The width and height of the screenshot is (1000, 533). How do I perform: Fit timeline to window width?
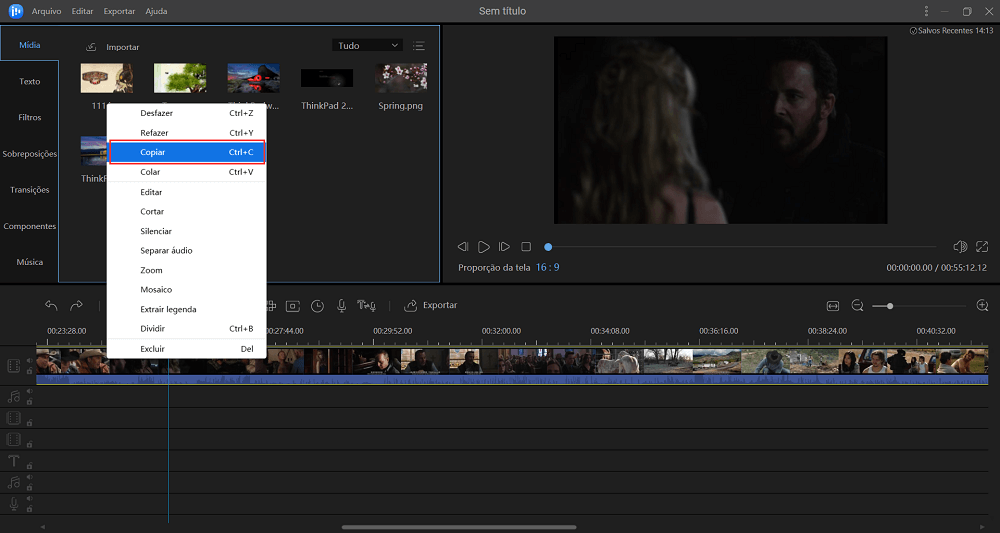tap(832, 306)
